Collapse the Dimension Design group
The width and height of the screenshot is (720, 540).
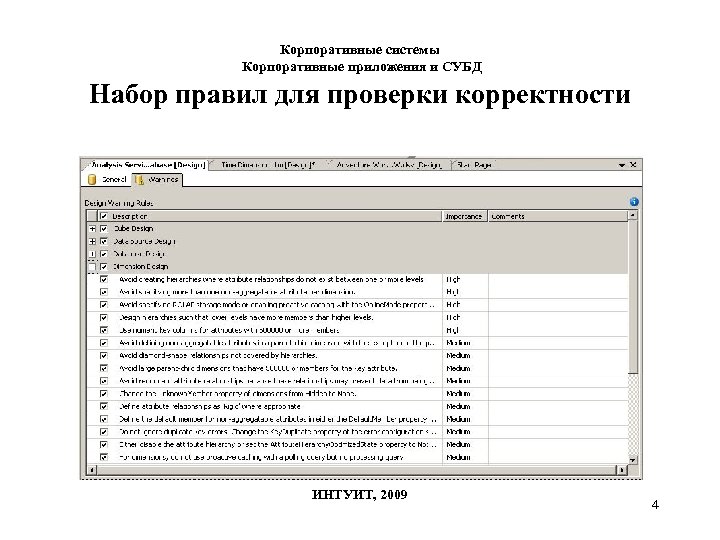92,267
